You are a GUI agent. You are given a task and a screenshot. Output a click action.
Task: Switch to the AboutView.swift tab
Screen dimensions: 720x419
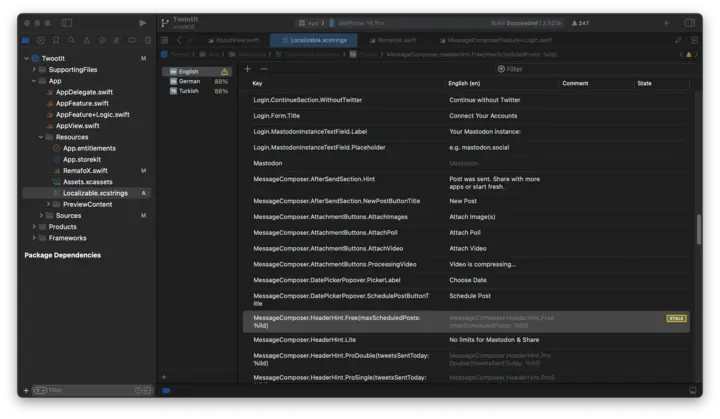coord(234,40)
